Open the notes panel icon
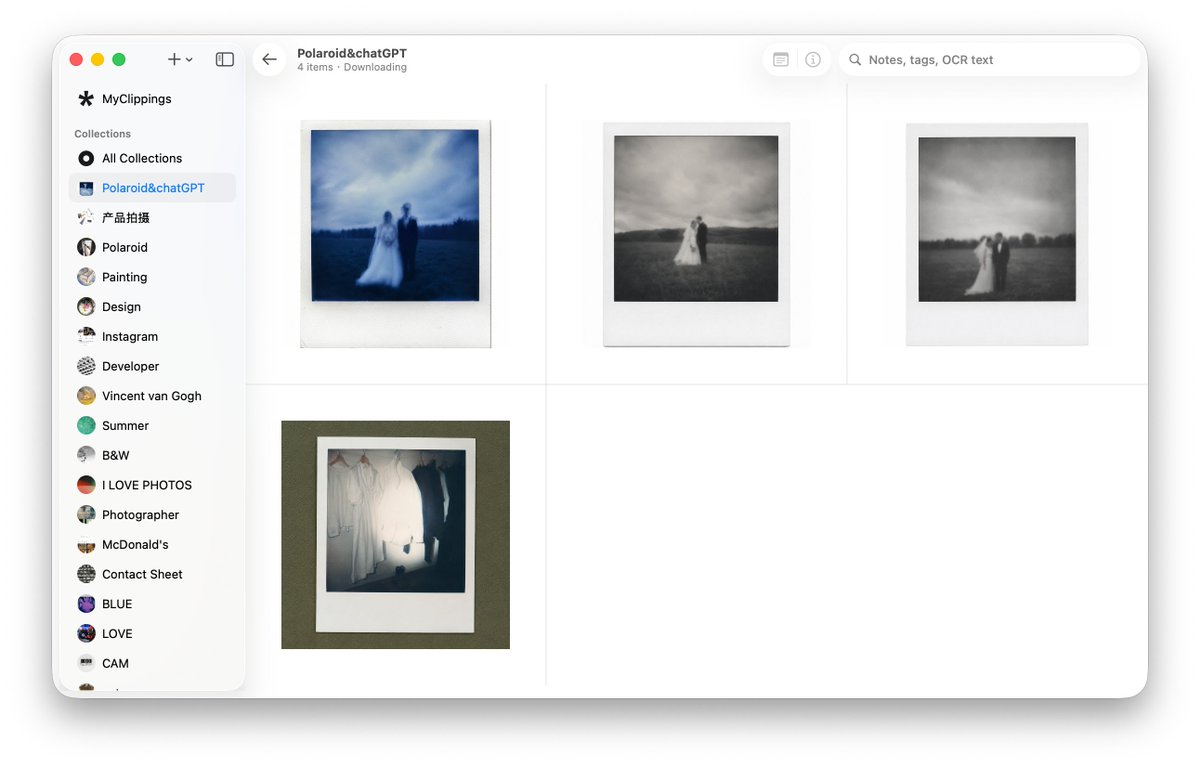Image resolution: width=1200 pixels, height=767 pixels. [781, 60]
